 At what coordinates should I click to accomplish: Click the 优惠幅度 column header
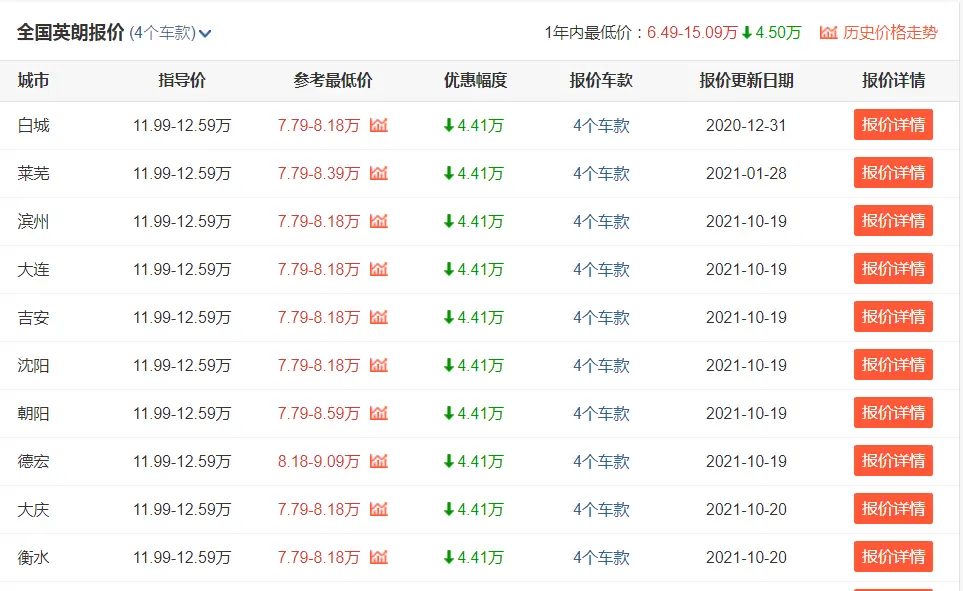(x=475, y=81)
